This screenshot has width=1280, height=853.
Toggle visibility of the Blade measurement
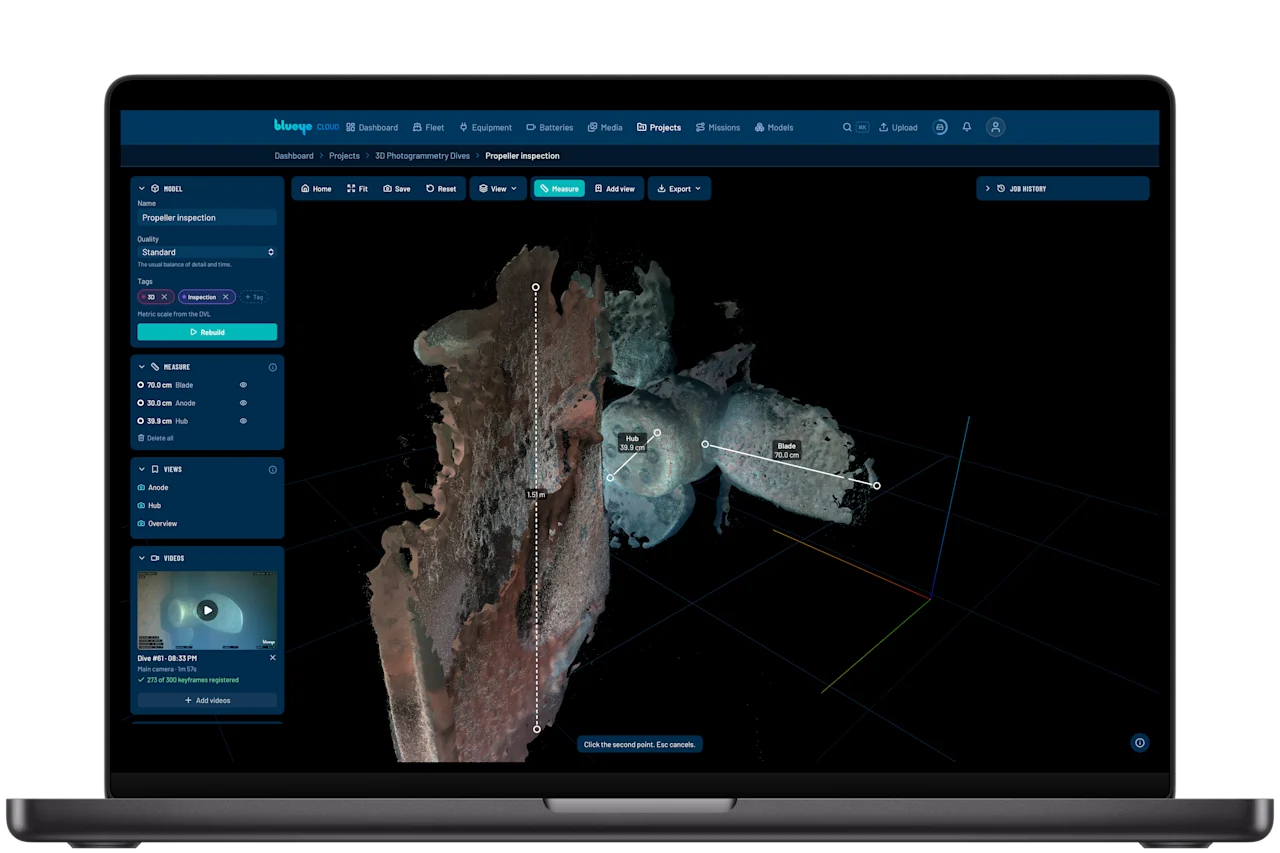243,385
